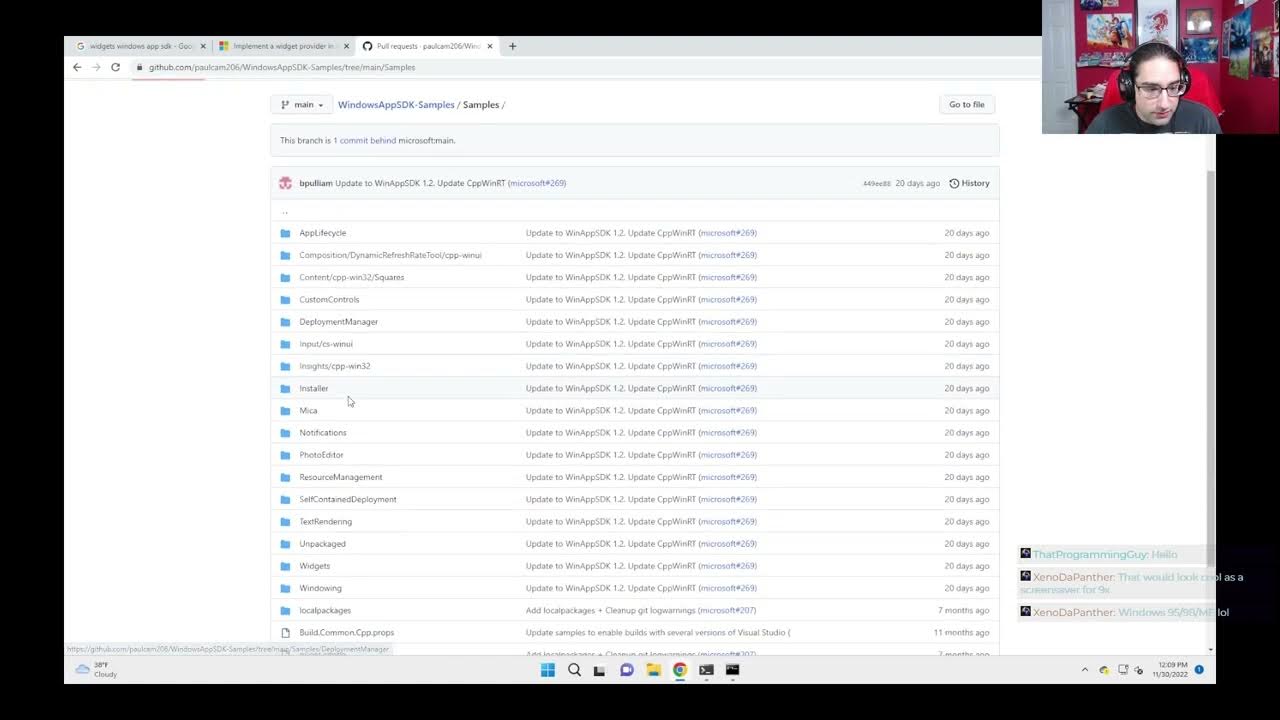Close the Google search tab
Screen dimensions: 1280x720
coord(203,46)
